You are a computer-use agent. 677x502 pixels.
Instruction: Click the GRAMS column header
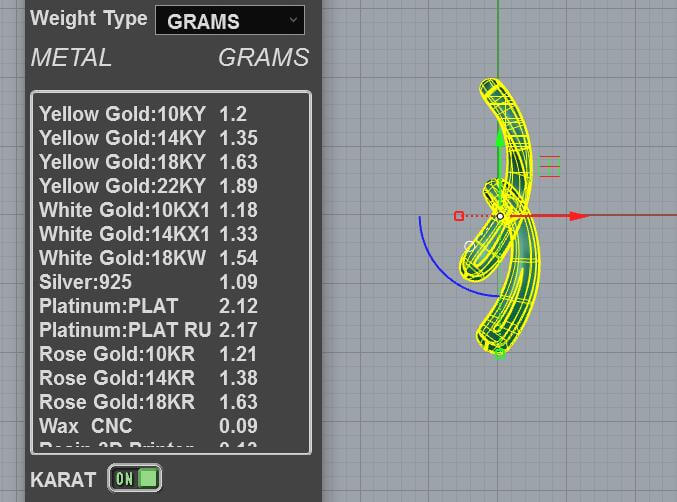click(x=263, y=57)
